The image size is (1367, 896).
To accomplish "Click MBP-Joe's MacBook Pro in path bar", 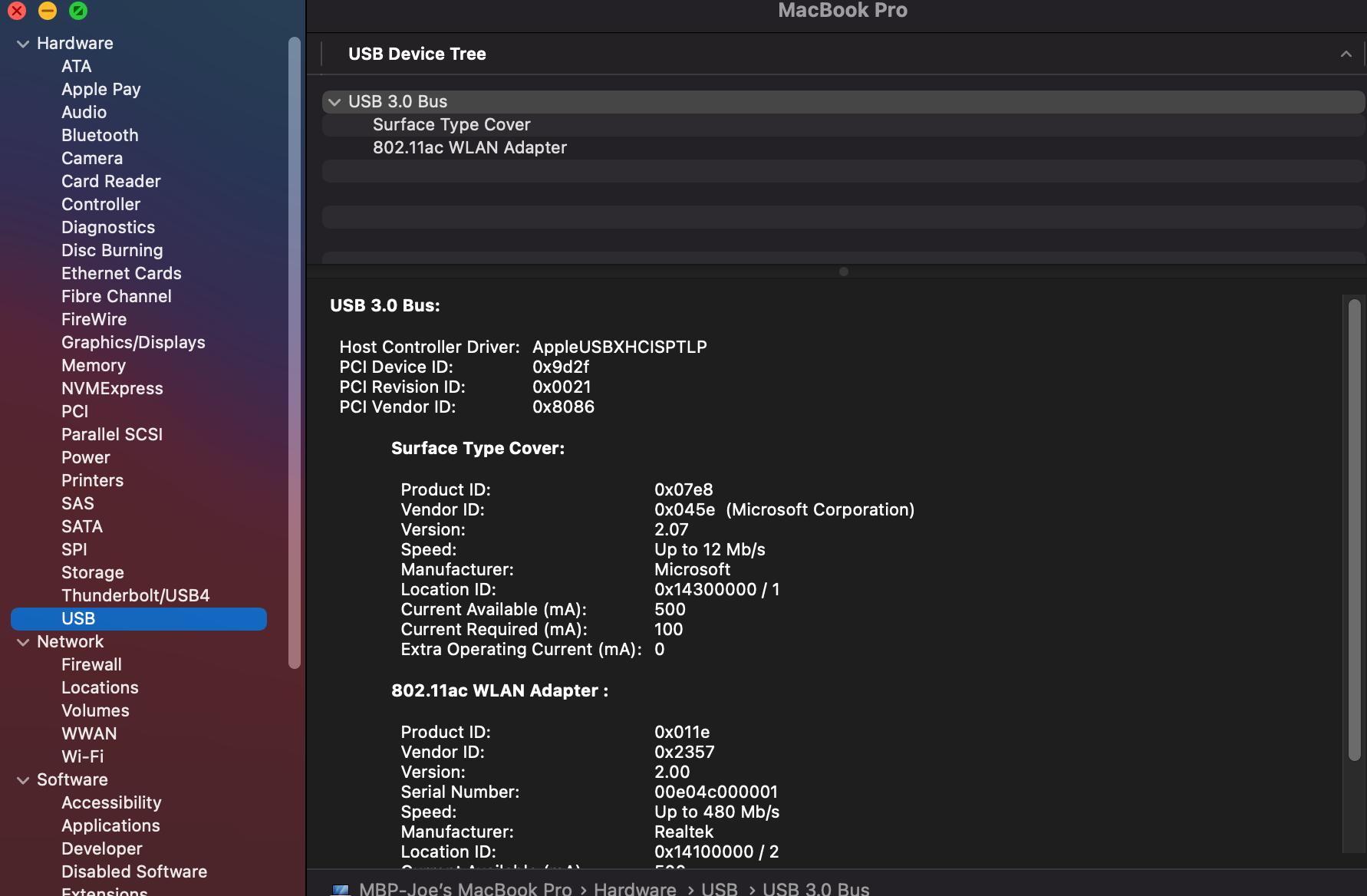I will click(466, 888).
